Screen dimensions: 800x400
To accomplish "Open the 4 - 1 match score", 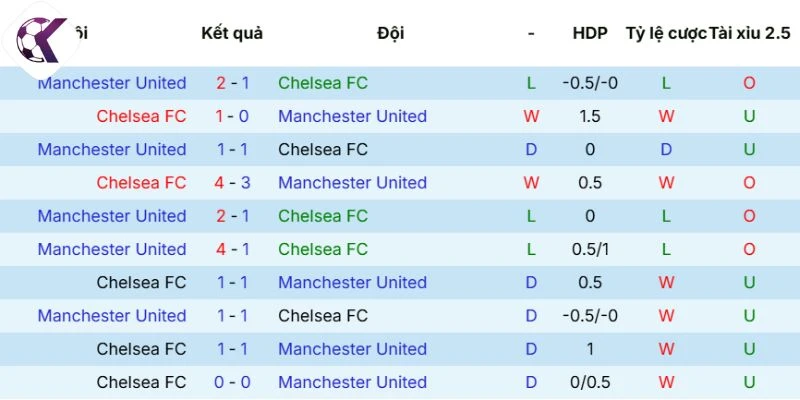I will tap(232, 249).
